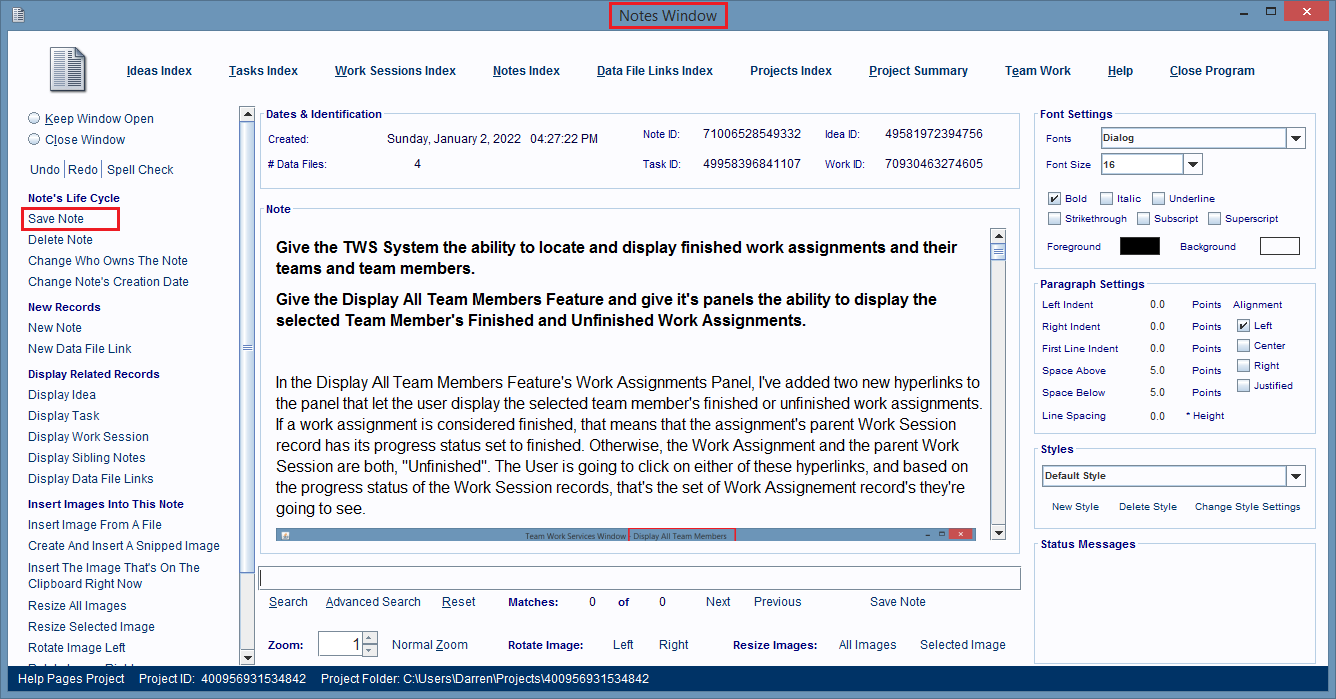
Task: Select the Keep Window Open radio button
Action: (x=35, y=118)
